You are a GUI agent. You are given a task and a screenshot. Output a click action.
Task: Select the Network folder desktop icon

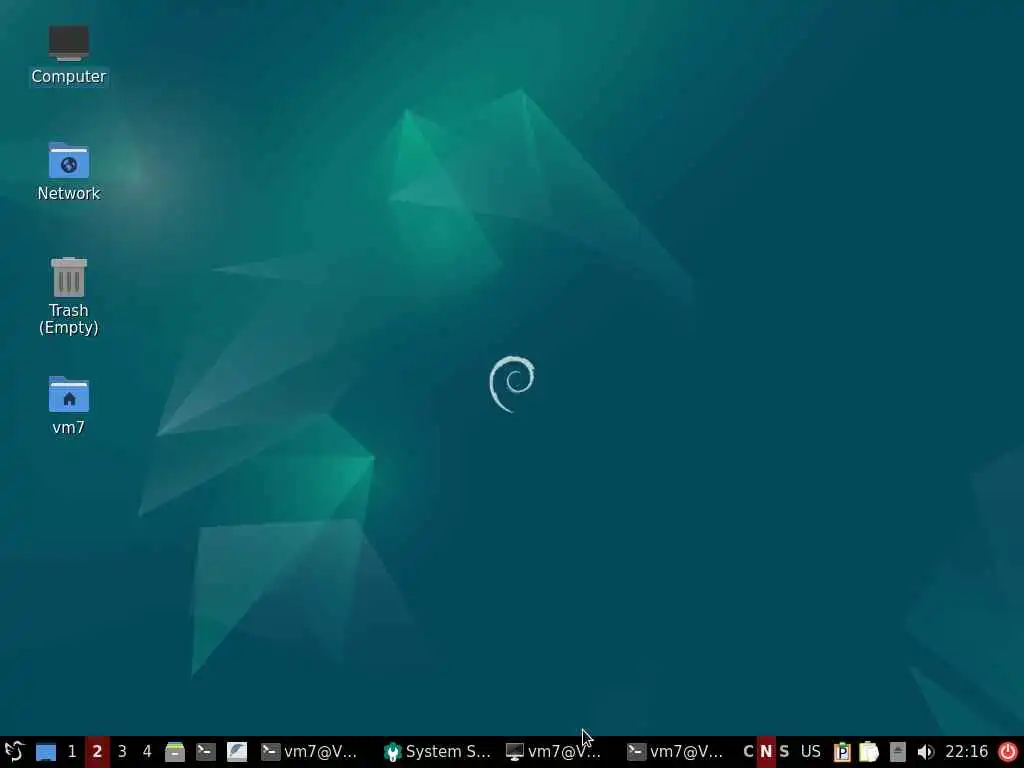69,172
